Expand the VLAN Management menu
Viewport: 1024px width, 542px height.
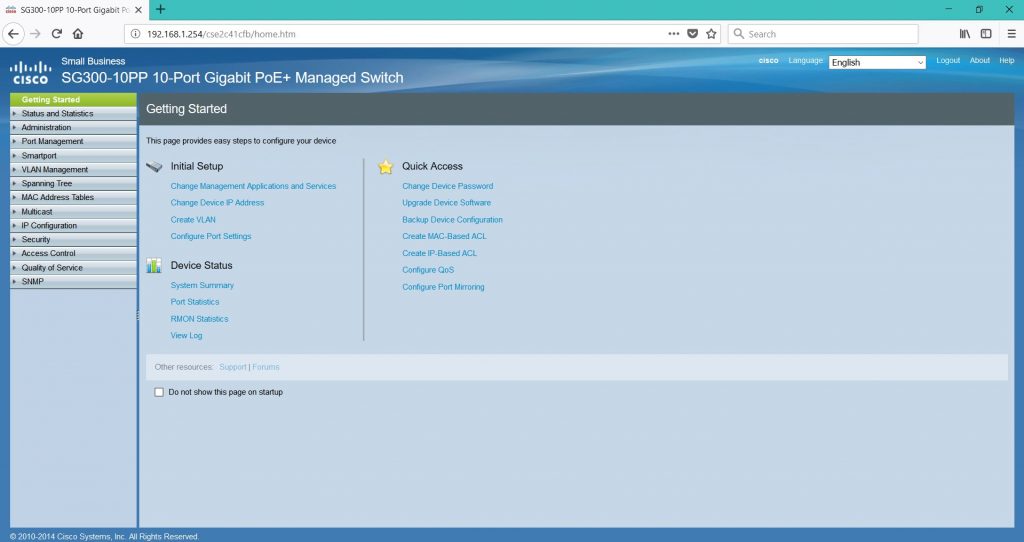(x=73, y=169)
